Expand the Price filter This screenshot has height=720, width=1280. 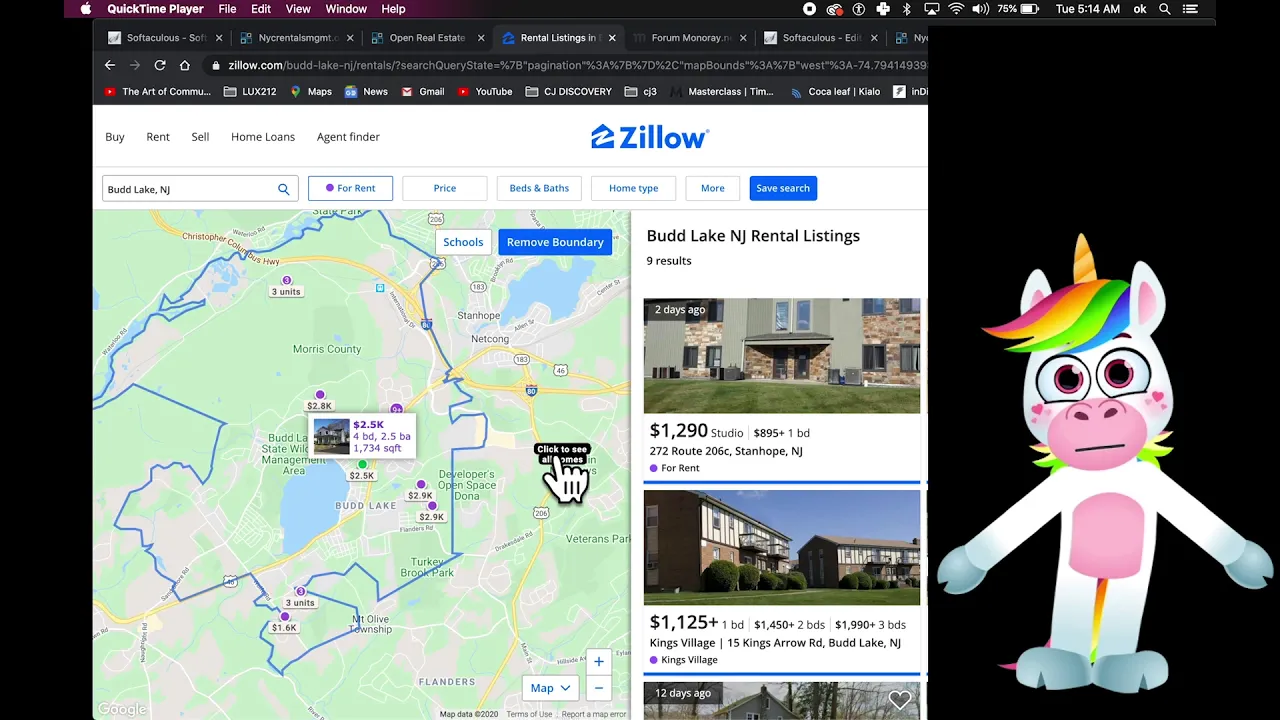click(x=445, y=188)
